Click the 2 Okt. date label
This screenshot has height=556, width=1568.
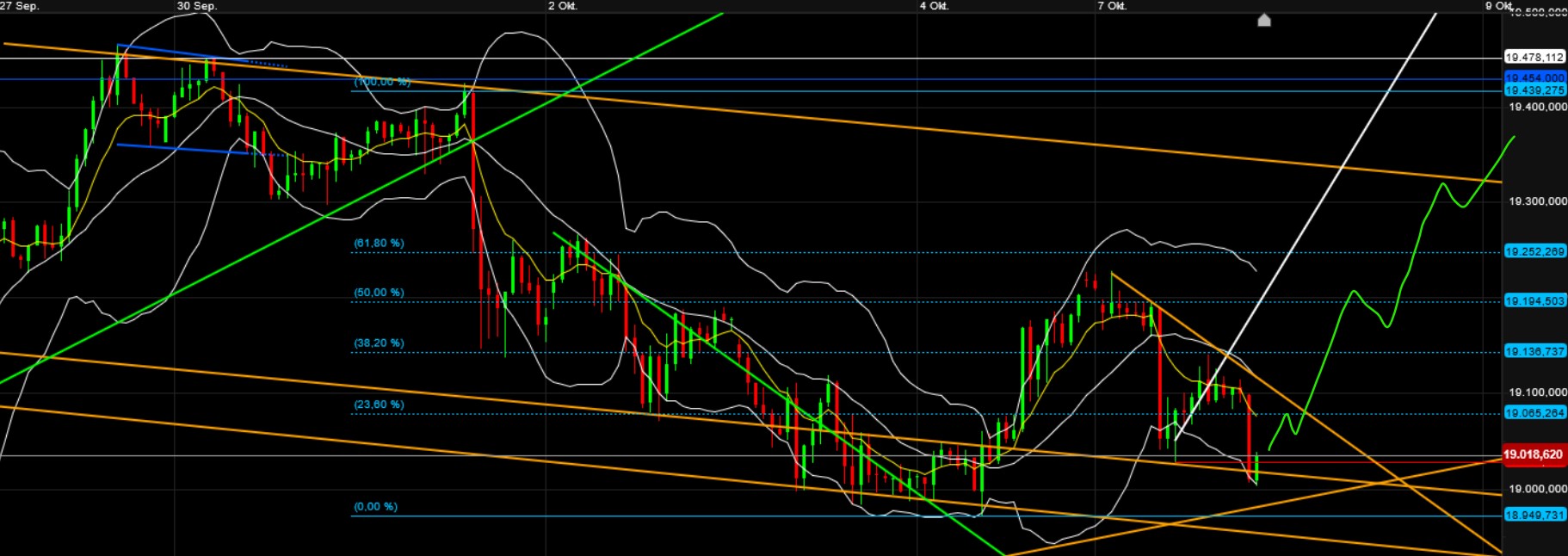pyautogui.click(x=563, y=6)
